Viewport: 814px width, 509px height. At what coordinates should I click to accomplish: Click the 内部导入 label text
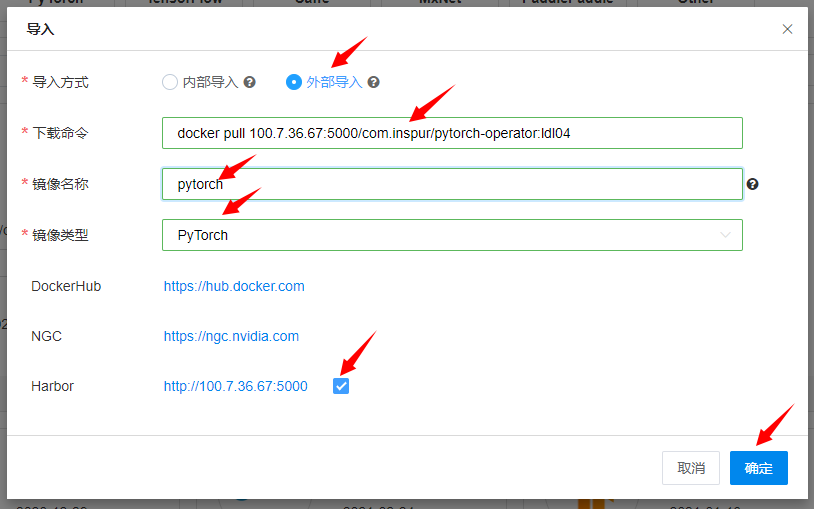click(x=210, y=82)
